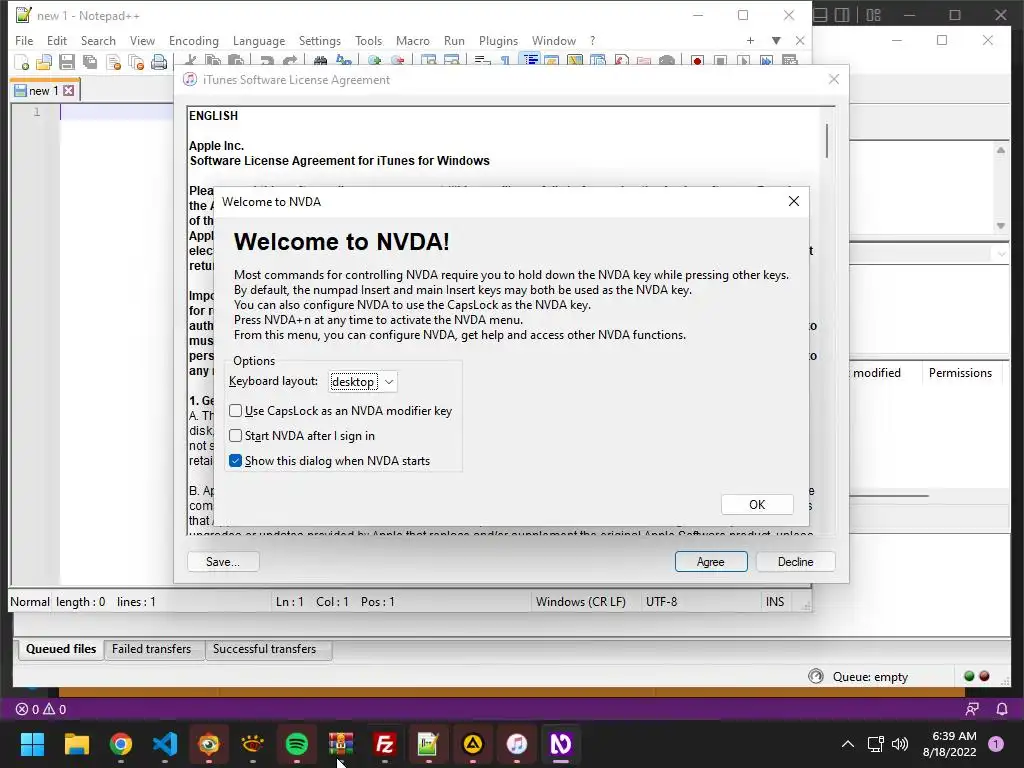The height and width of the screenshot is (768, 1024).
Task: Switch to Notepad++ in the taskbar
Action: coord(428,744)
